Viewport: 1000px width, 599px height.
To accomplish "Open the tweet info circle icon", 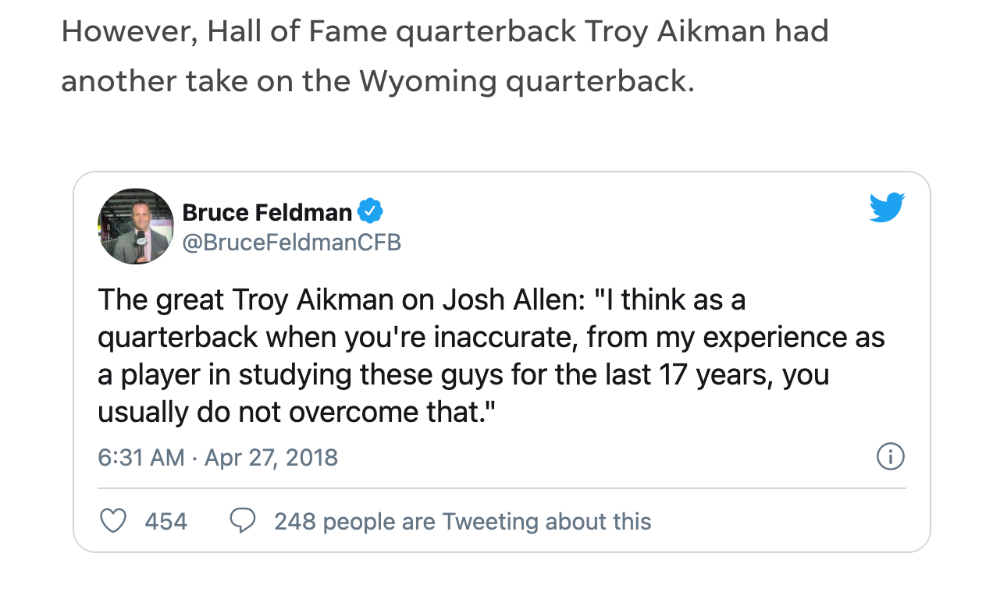I will (x=890, y=457).
